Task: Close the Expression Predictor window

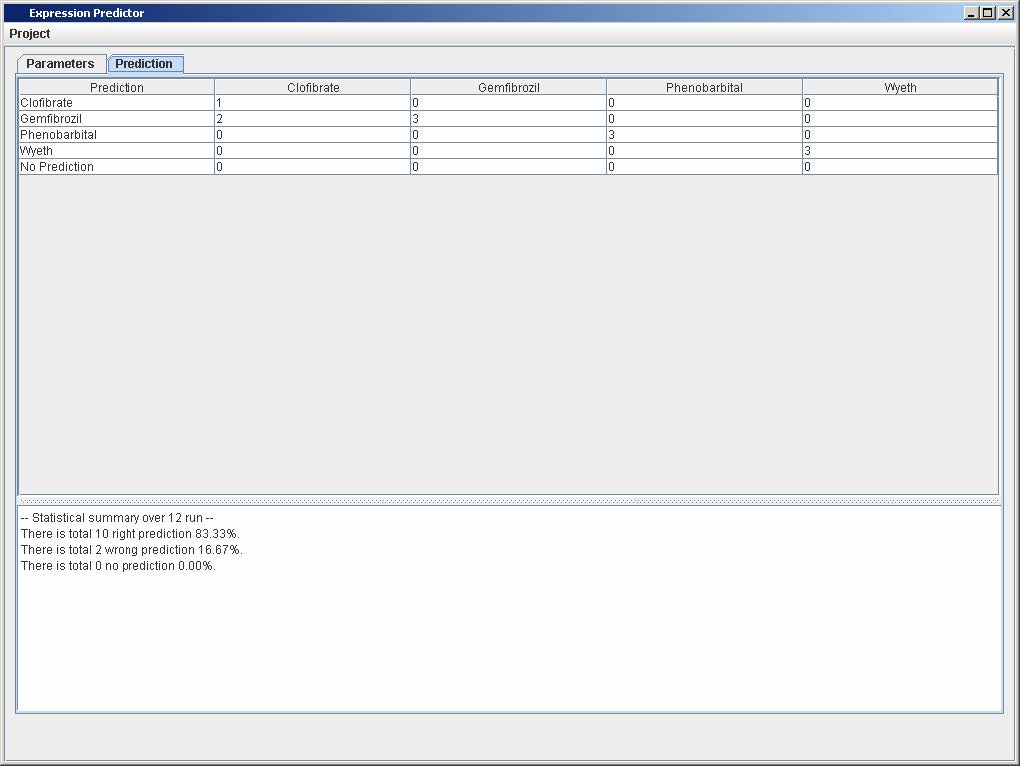Action: click(x=1006, y=12)
